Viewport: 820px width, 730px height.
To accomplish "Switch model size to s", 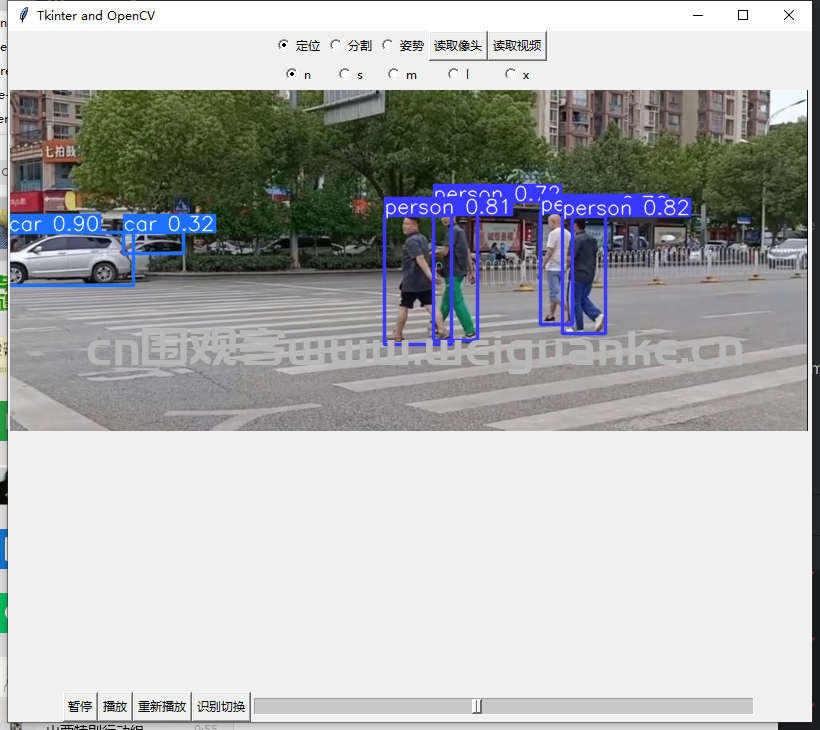I will (x=345, y=74).
